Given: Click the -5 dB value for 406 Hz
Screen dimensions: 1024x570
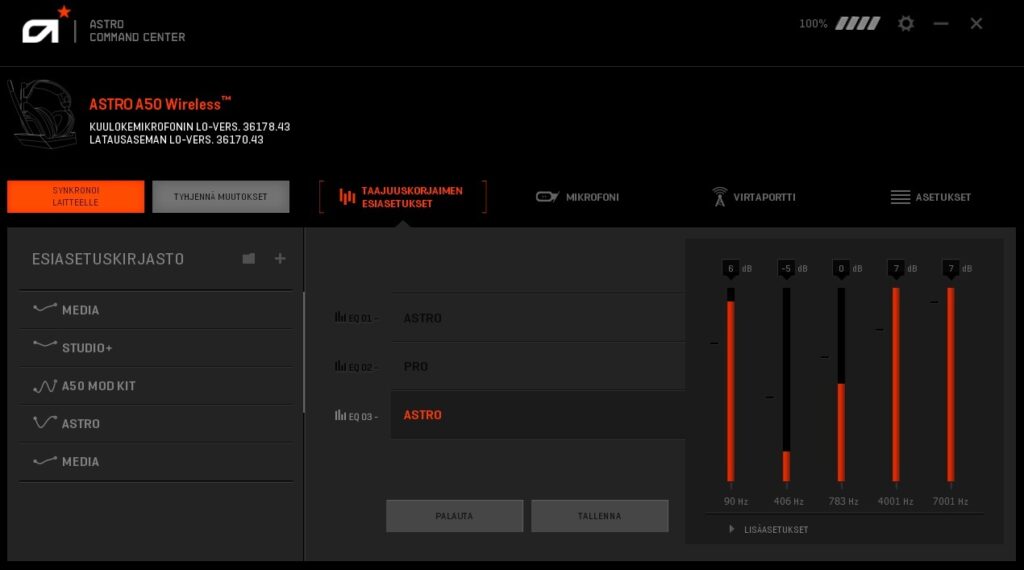Looking at the screenshot, I should 786,268.
